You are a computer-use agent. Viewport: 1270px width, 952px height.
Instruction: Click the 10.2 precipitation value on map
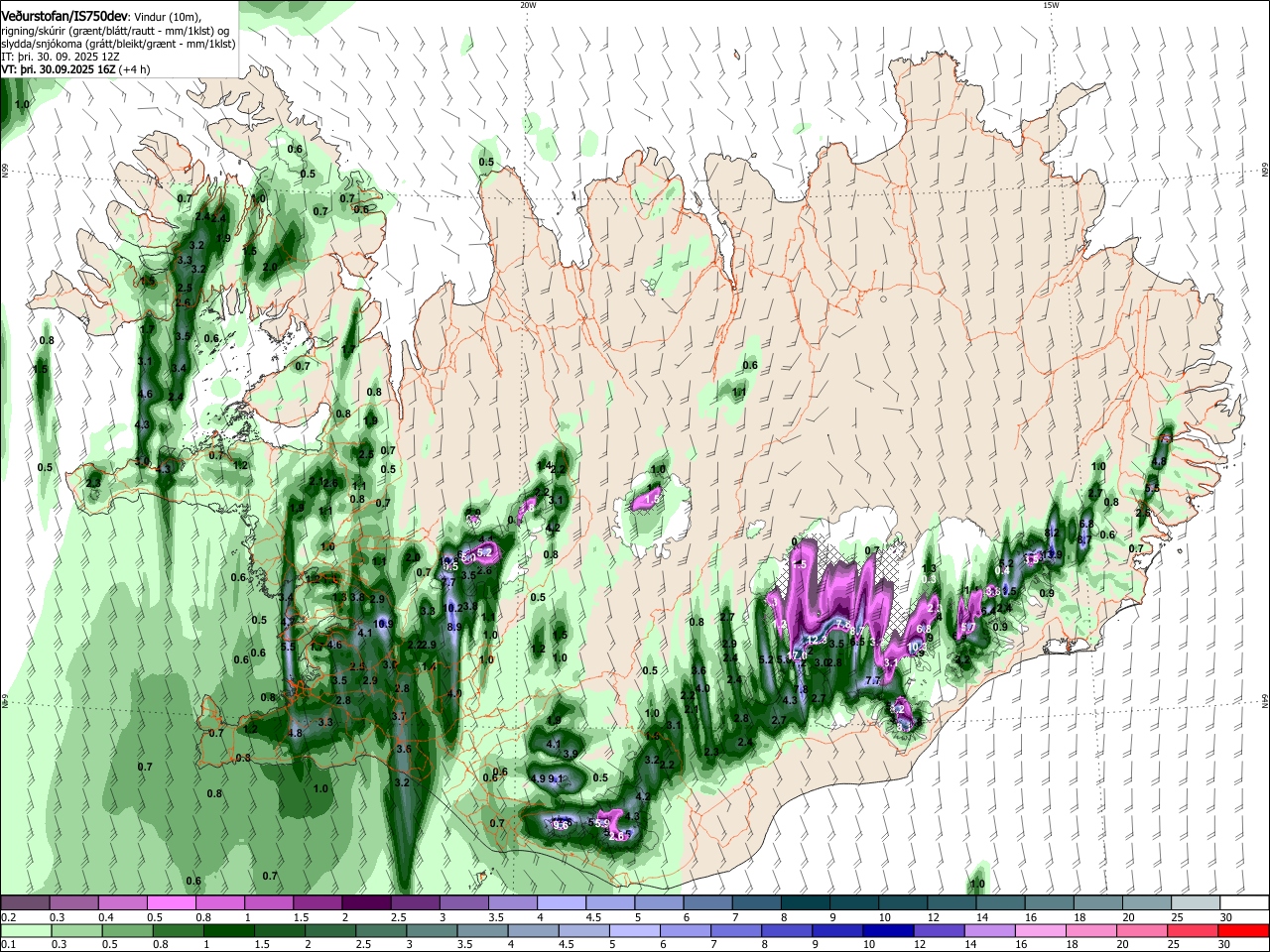point(454,607)
